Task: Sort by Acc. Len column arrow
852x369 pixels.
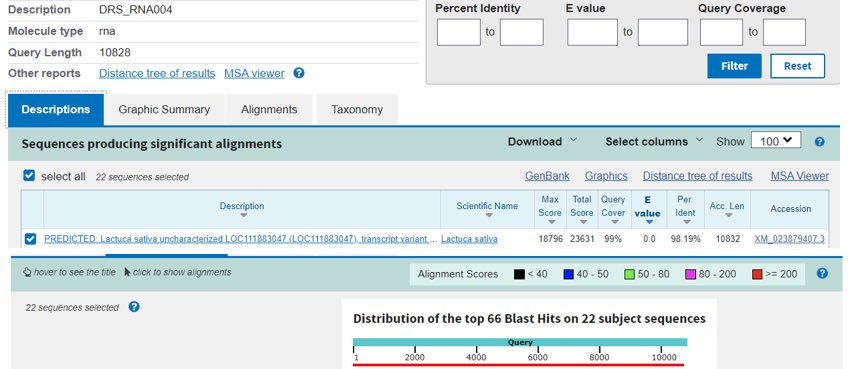Action: click(x=729, y=216)
